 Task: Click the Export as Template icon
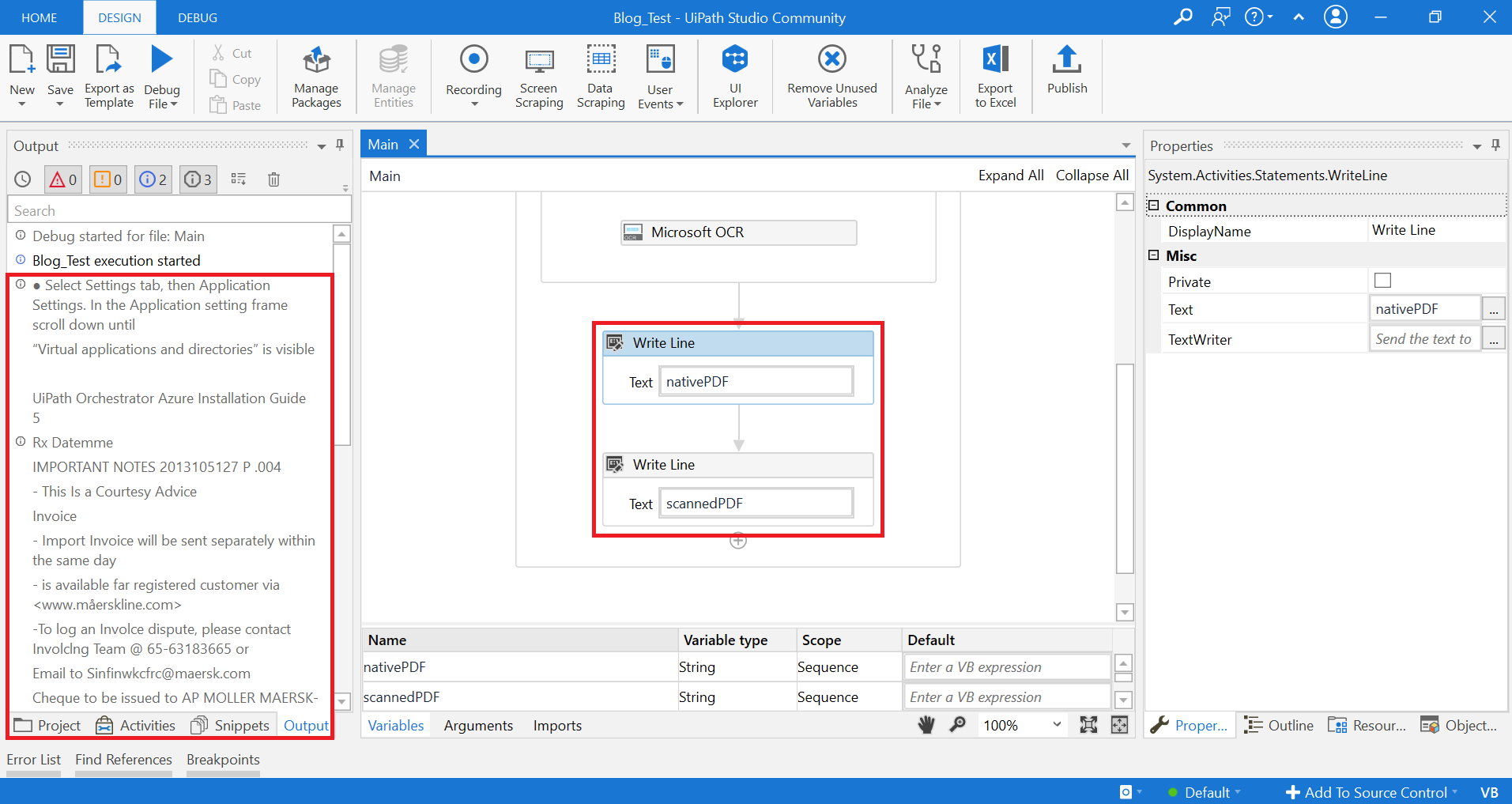point(109,76)
